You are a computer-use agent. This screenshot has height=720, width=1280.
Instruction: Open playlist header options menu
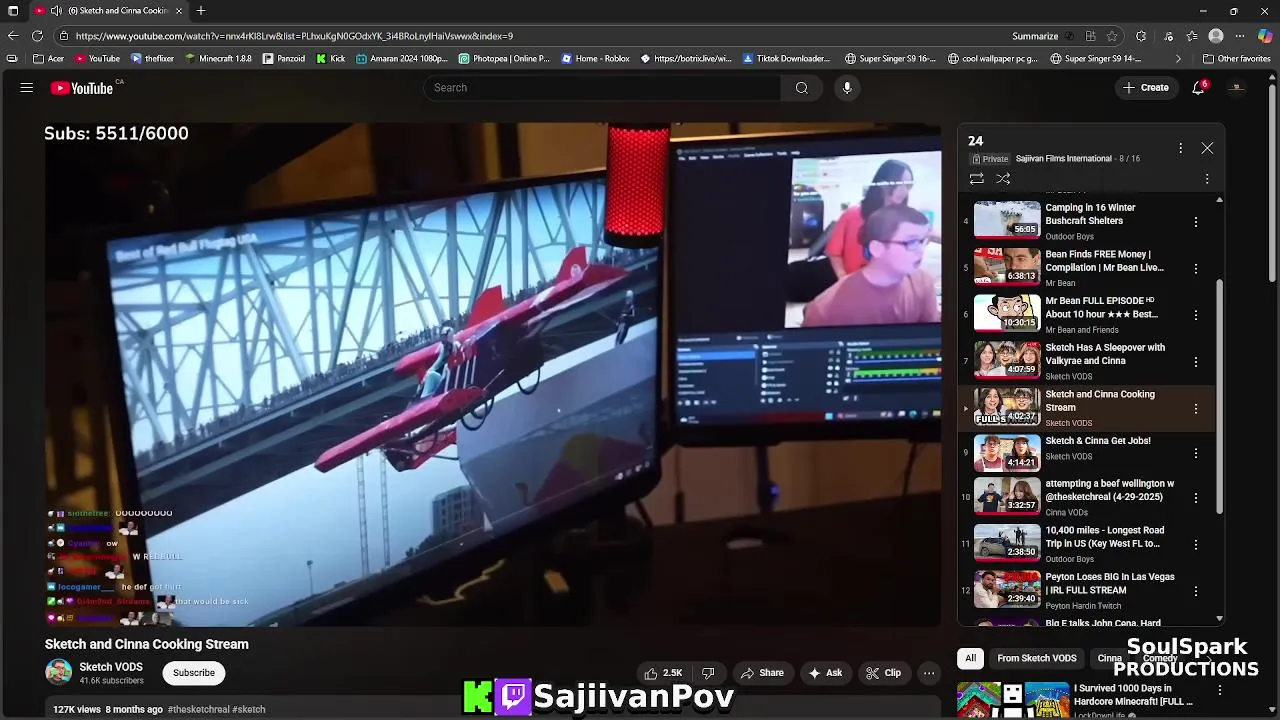1180,148
